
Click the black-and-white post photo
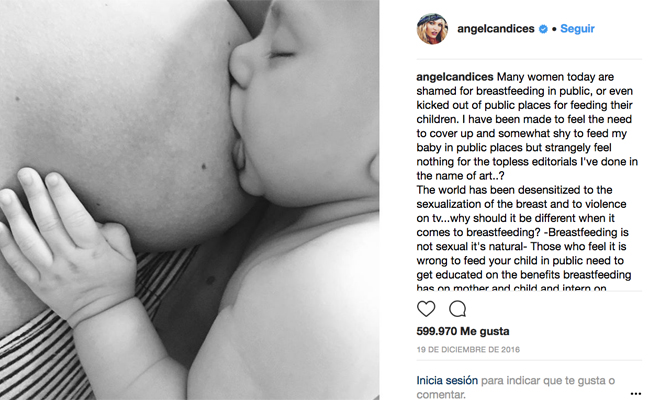pyautogui.click(x=189, y=200)
